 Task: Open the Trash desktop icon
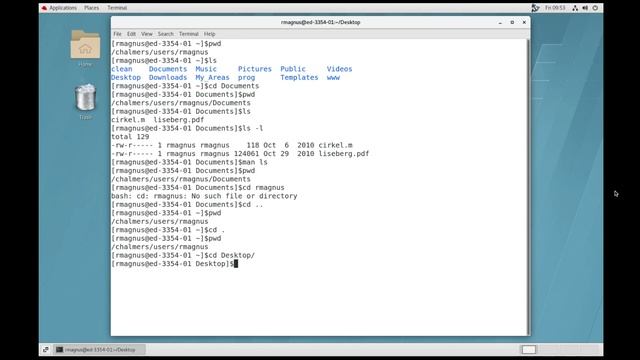[85, 102]
